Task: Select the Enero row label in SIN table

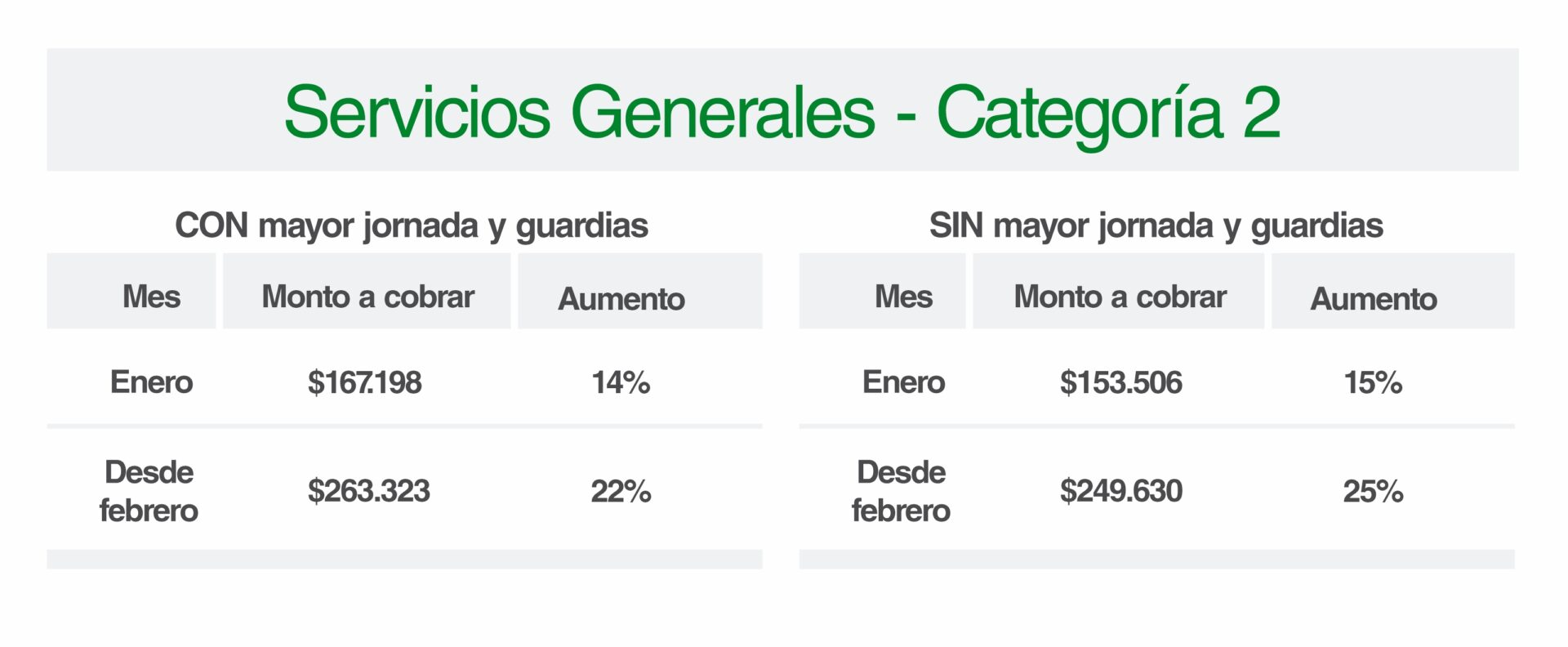Action: (903, 382)
